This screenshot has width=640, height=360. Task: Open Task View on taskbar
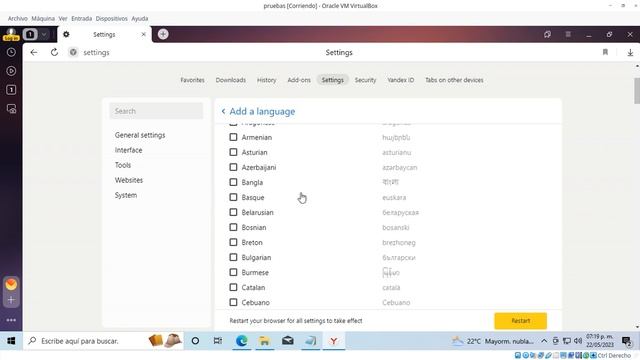pyautogui.click(x=218, y=341)
